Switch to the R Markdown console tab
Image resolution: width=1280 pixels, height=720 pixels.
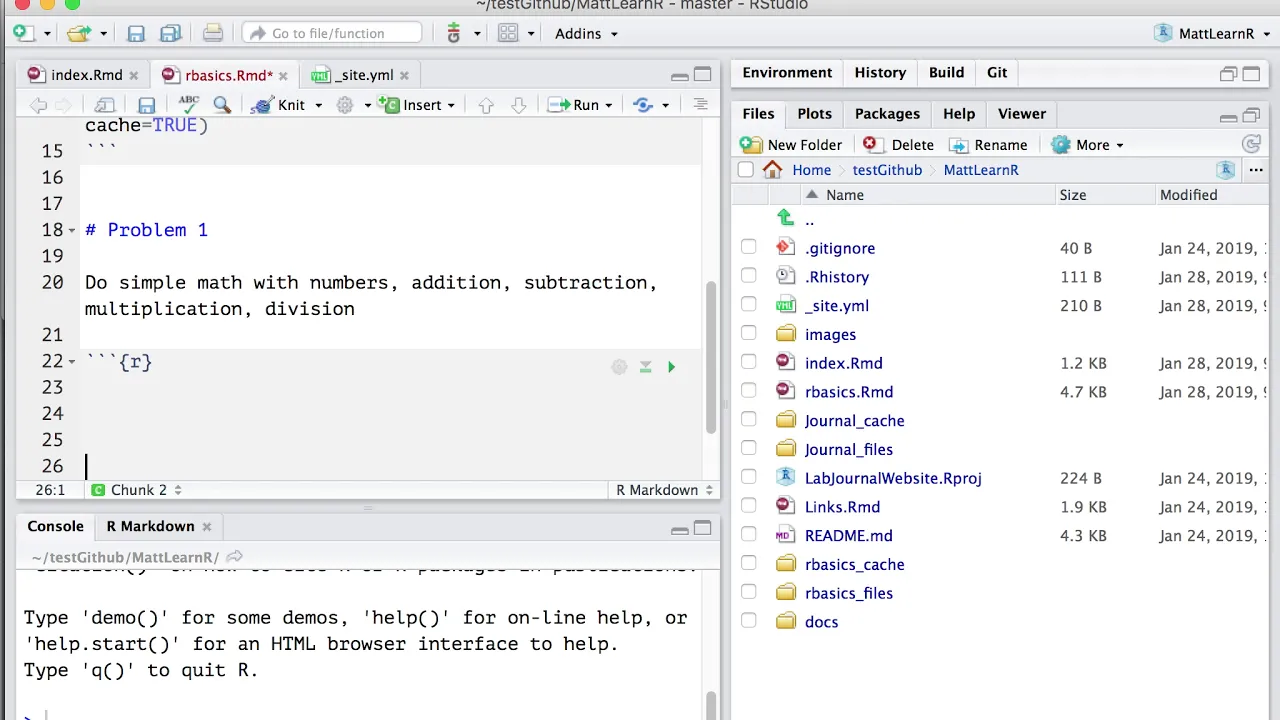[x=151, y=526]
